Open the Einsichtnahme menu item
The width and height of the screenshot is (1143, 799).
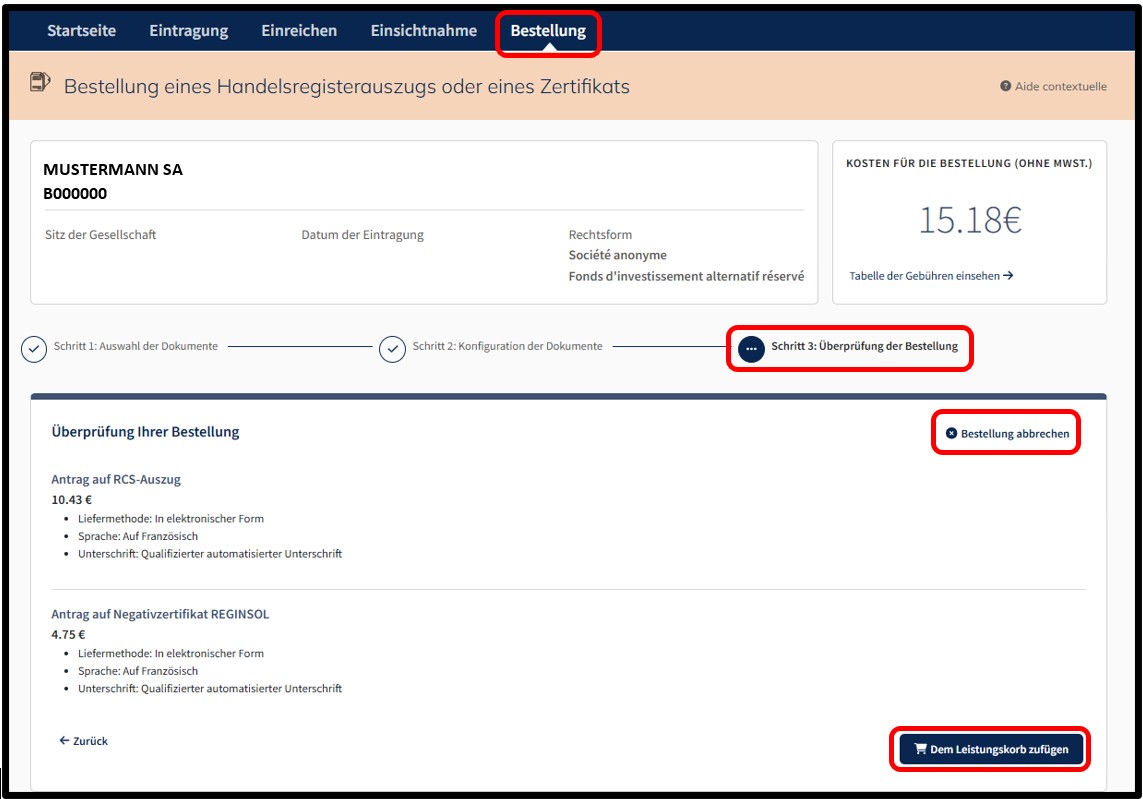pyautogui.click(x=424, y=31)
